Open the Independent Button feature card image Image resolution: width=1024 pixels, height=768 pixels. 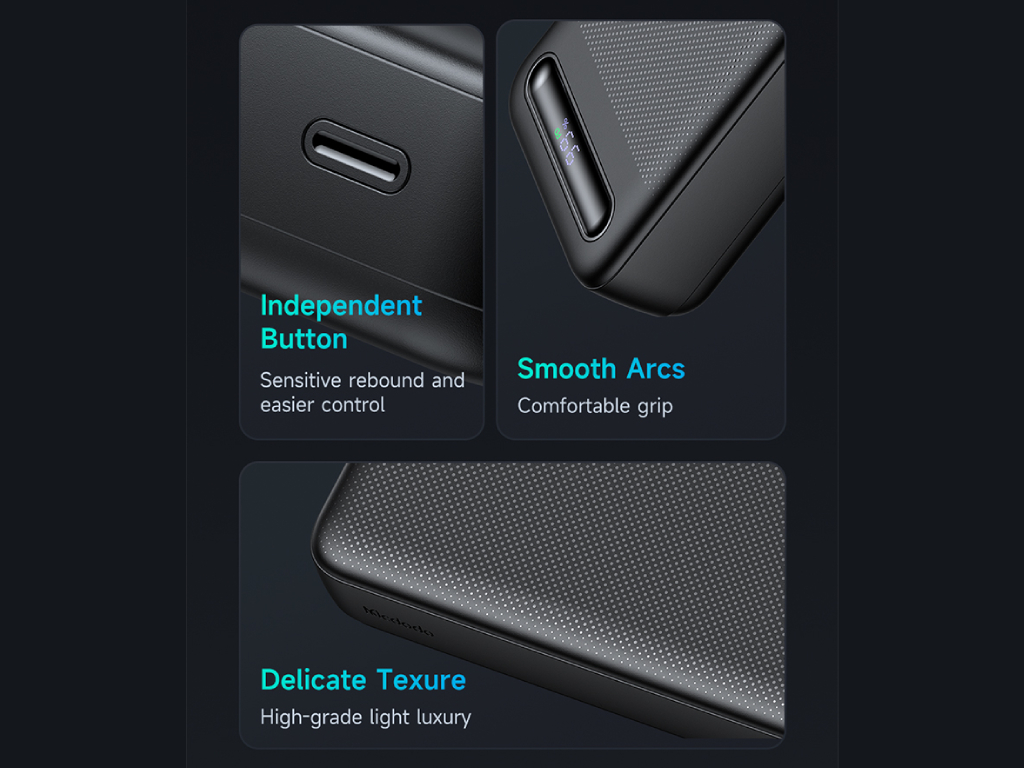tap(362, 231)
